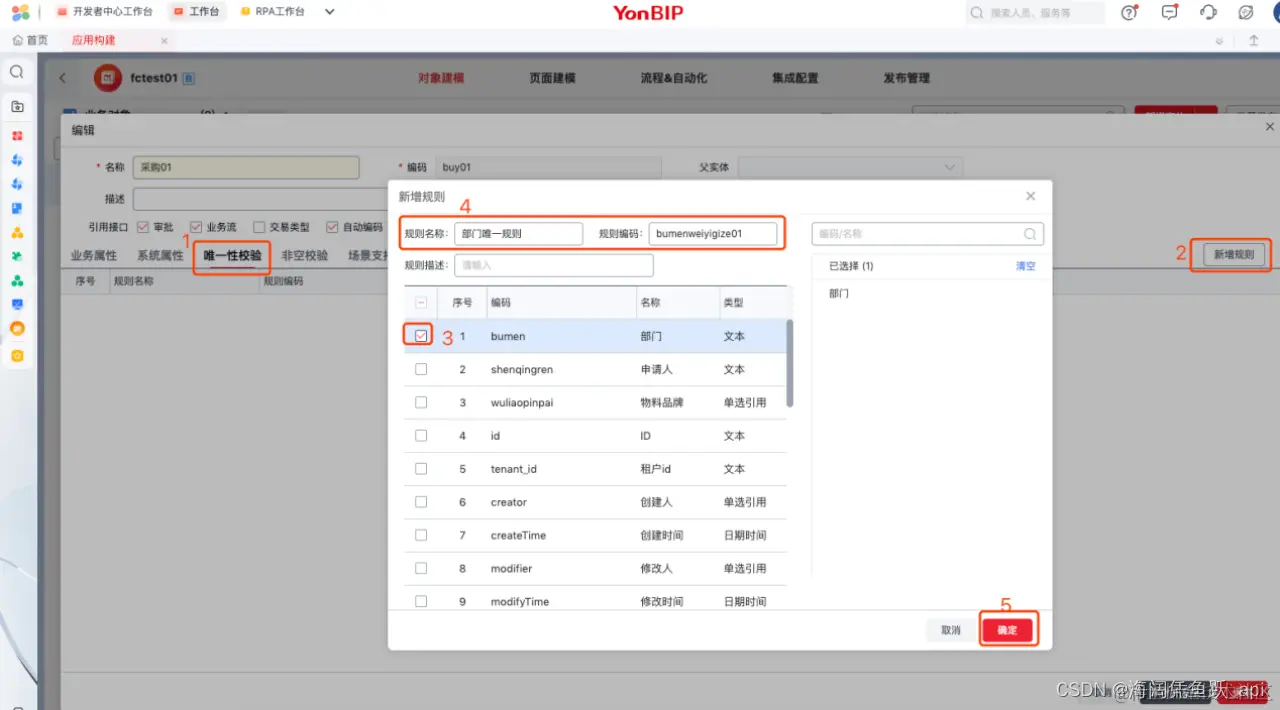1280x710 pixels.
Task: Click the selected '部门' item in the right panel
Action: point(839,294)
